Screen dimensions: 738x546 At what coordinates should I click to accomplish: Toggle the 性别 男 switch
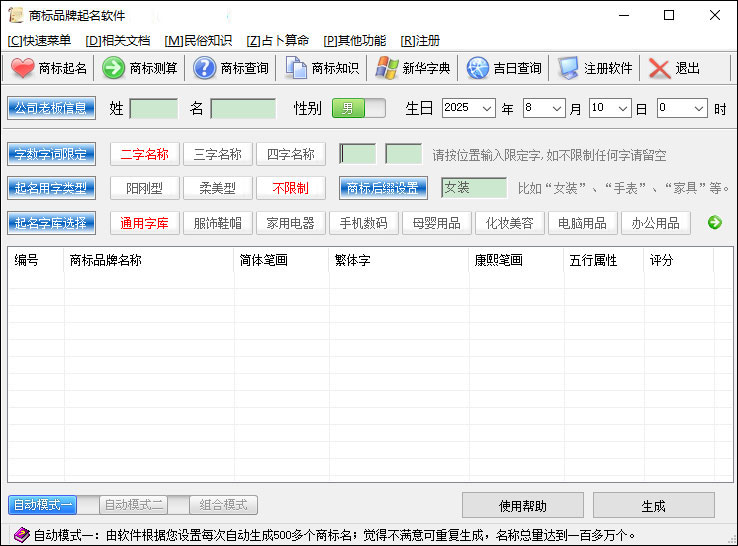click(x=359, y=108)
